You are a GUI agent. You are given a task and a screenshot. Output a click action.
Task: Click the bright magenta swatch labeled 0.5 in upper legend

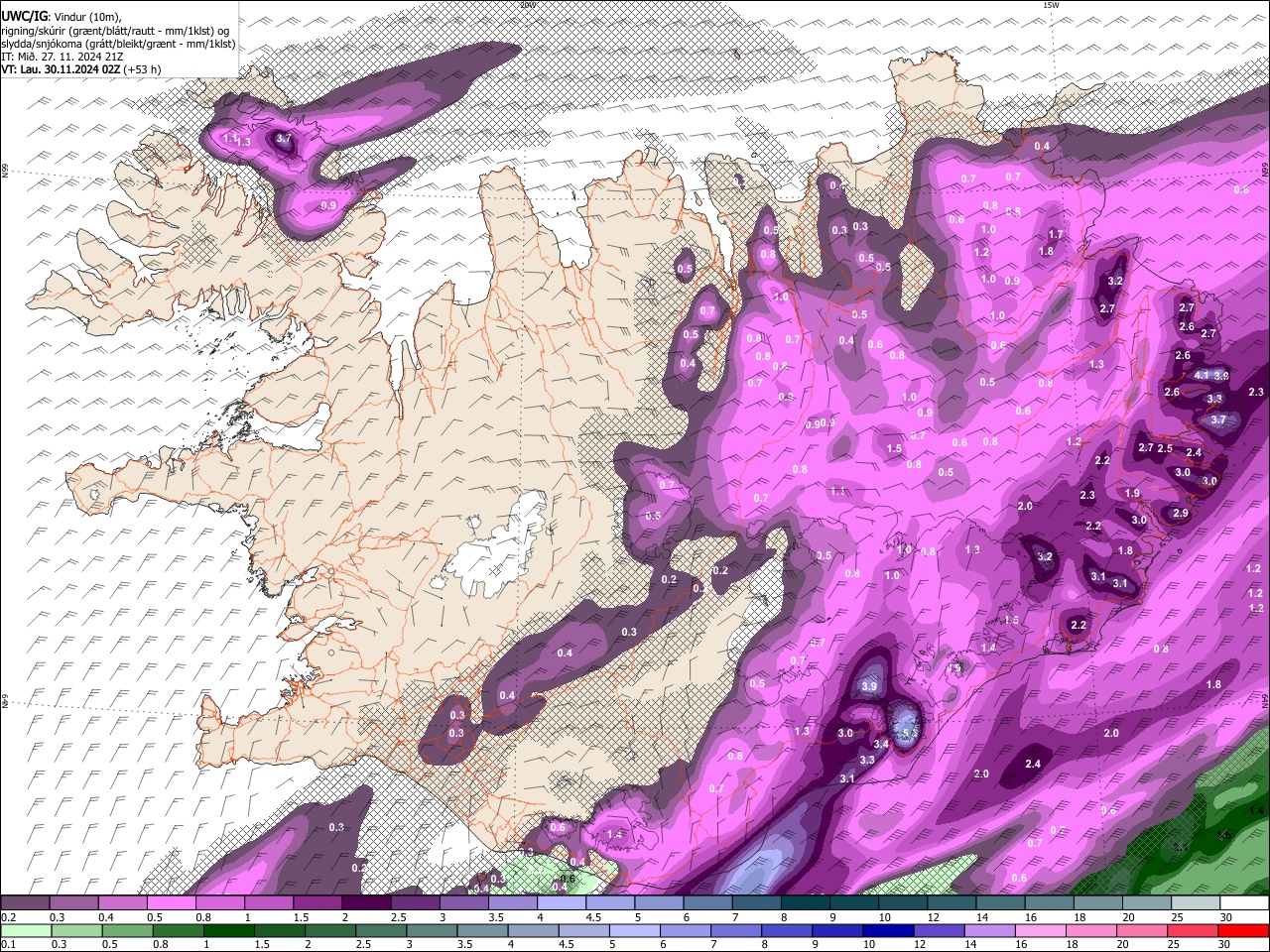(x=171, y=902)
